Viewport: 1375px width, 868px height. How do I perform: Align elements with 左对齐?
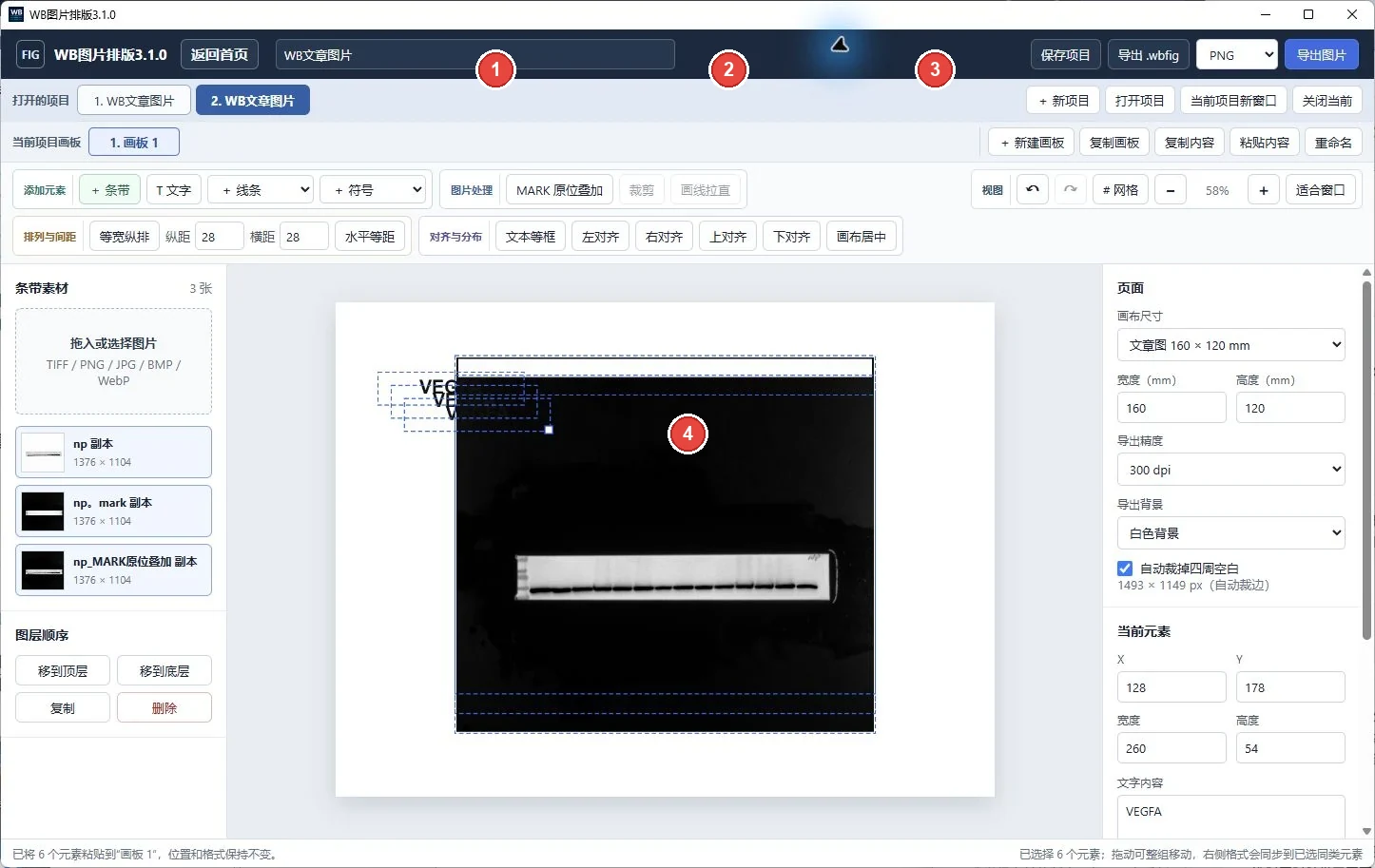click(x=600, y=237)
